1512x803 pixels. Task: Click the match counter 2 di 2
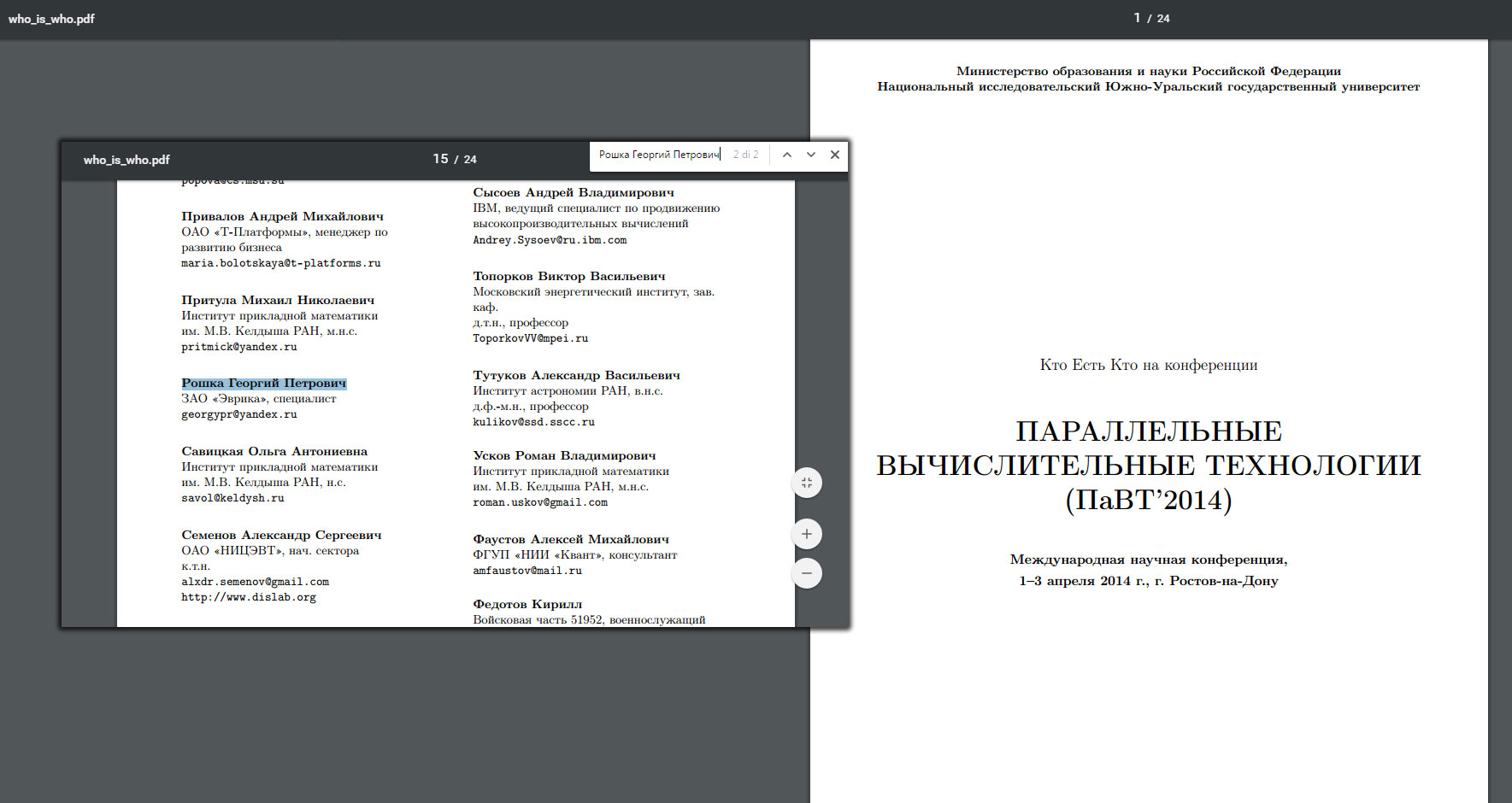click(x=745, y=155)
